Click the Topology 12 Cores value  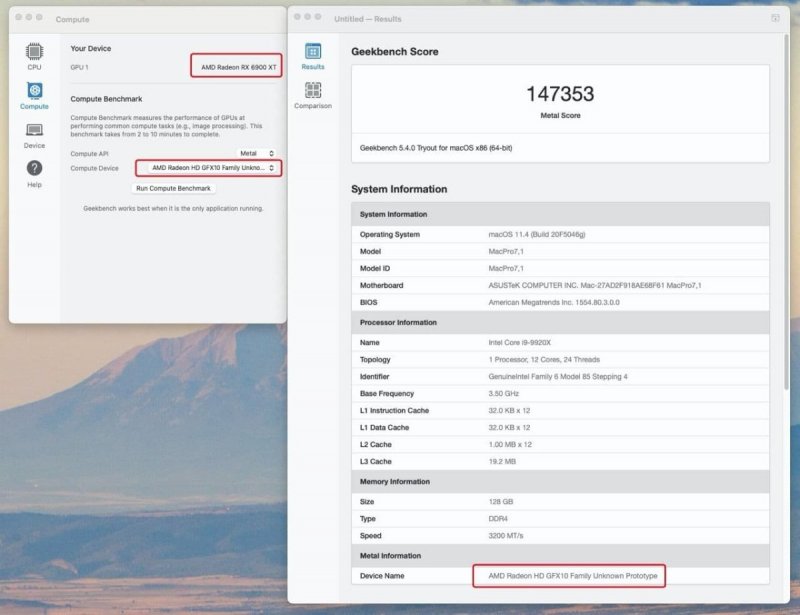pos(544,359)
